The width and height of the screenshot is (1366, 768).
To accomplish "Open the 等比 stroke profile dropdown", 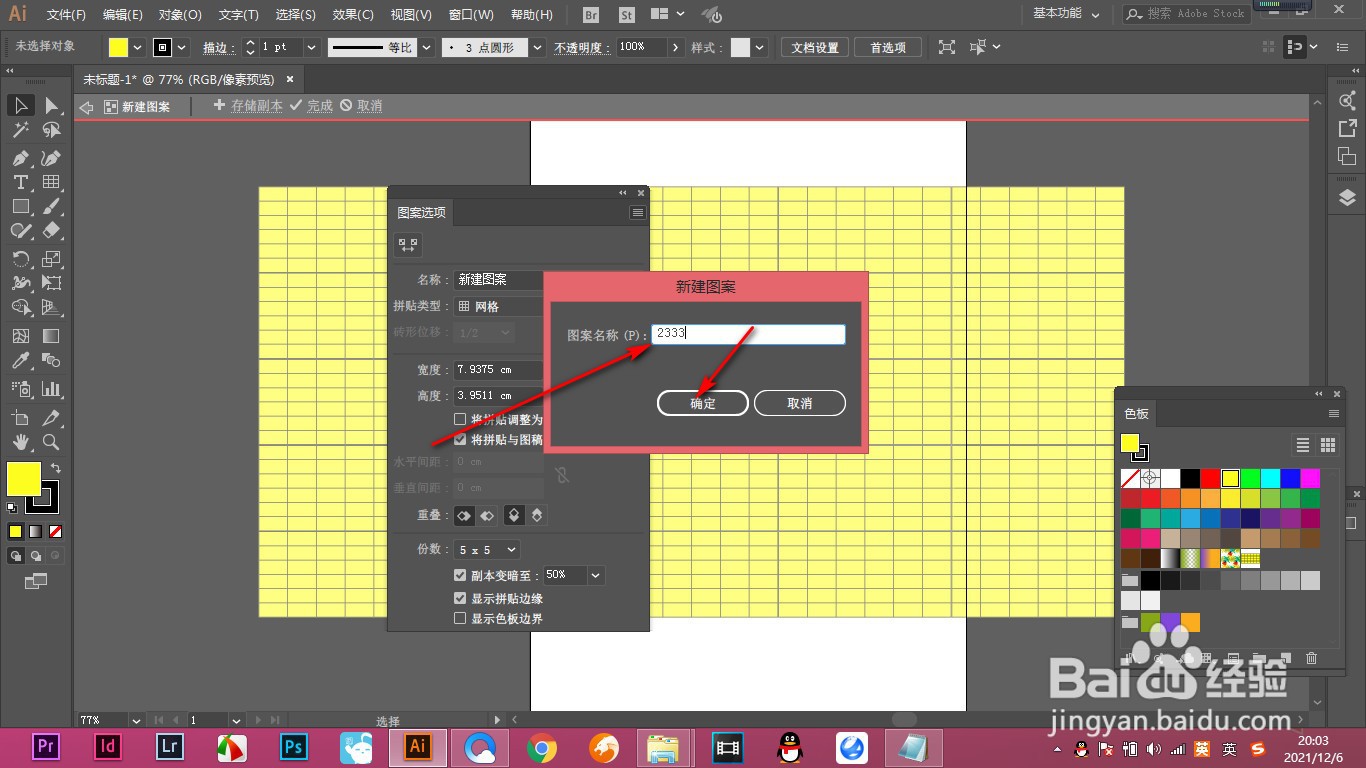I will (426, 47).
